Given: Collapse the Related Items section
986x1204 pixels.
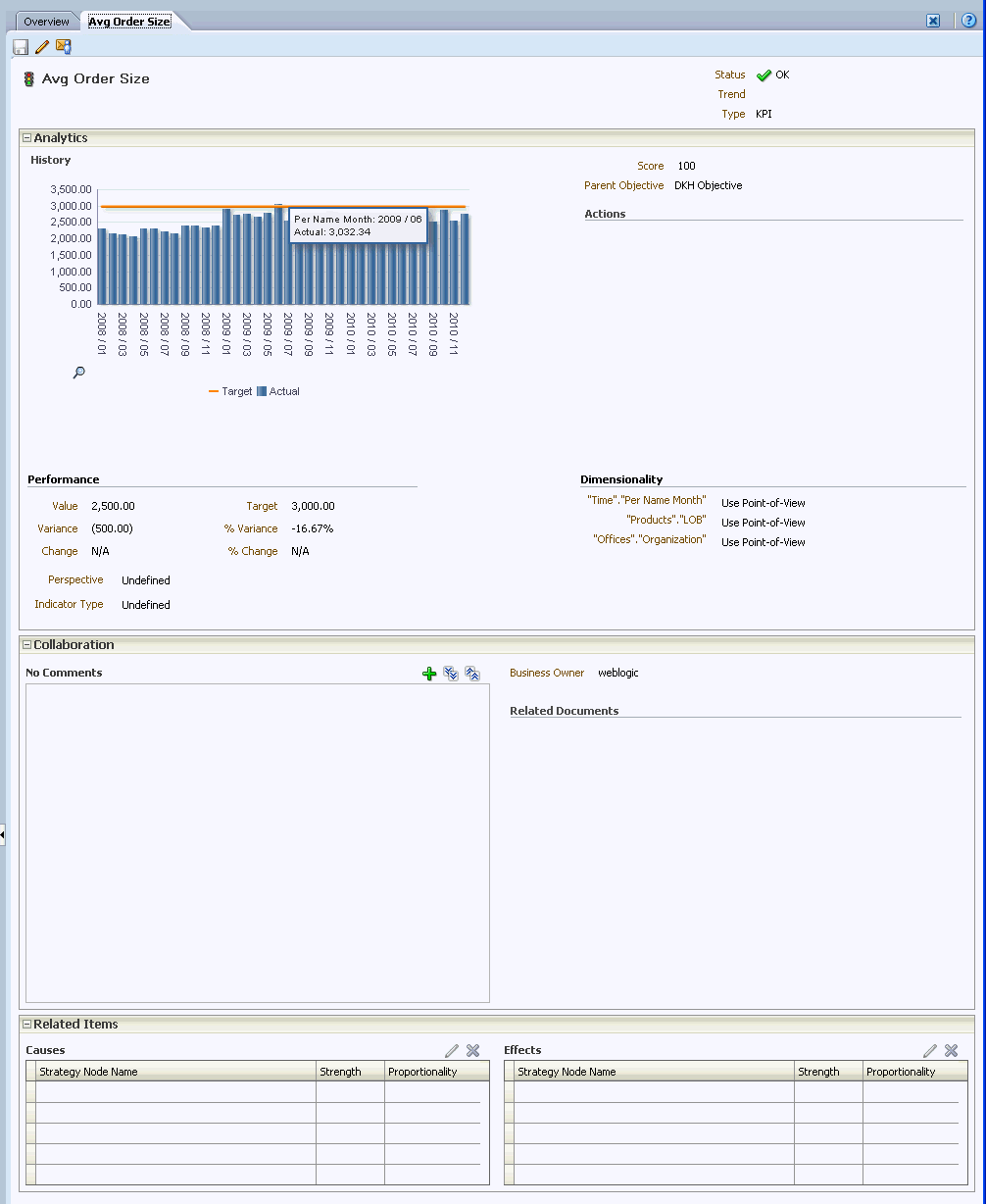Looking at the screenshot, I should [x=27, y=1025].
